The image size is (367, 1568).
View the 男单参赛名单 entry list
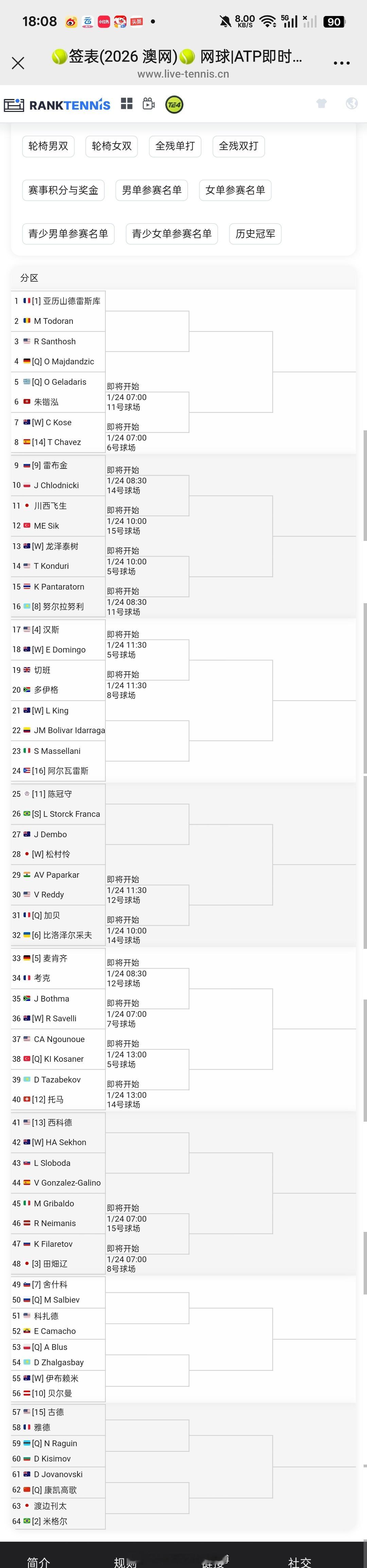point(151,190)
